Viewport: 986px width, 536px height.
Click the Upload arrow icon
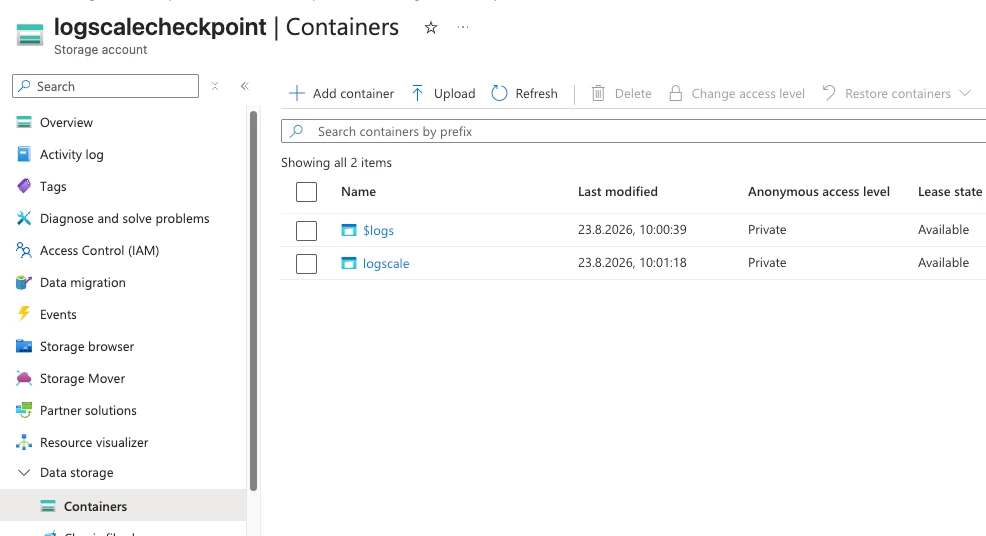pyautogui.click(x=418, y=93)
